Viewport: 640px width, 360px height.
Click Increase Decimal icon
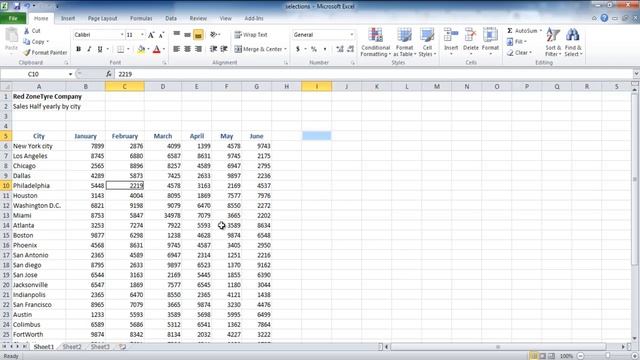point(340,49)
